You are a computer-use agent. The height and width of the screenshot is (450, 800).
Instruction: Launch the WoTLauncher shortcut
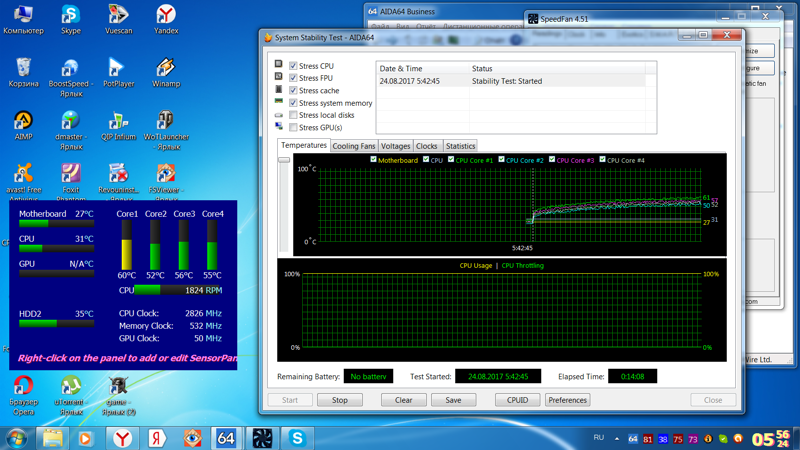(166, 131)
